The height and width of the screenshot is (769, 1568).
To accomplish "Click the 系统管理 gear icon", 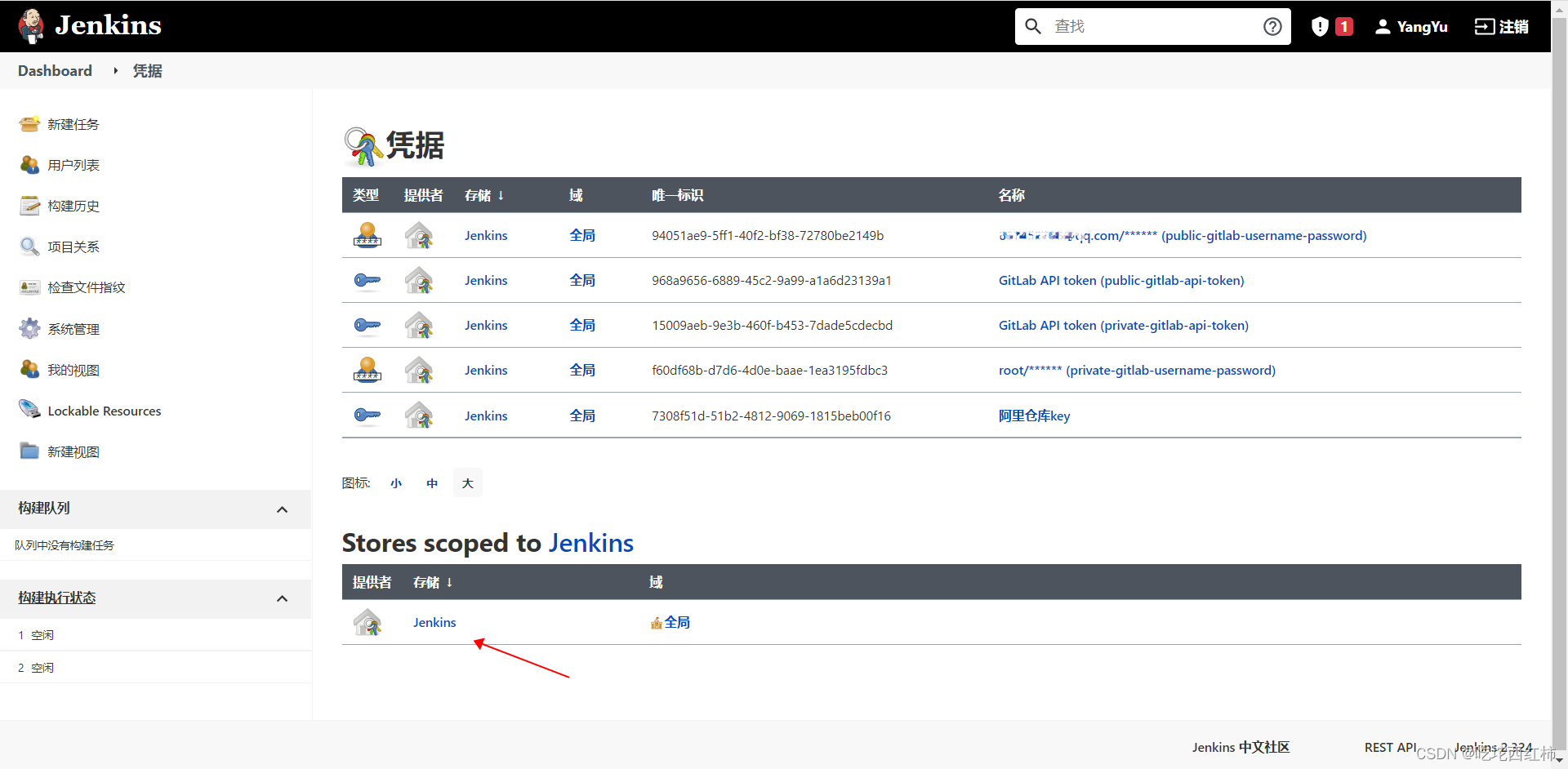I will click(29, 329).
